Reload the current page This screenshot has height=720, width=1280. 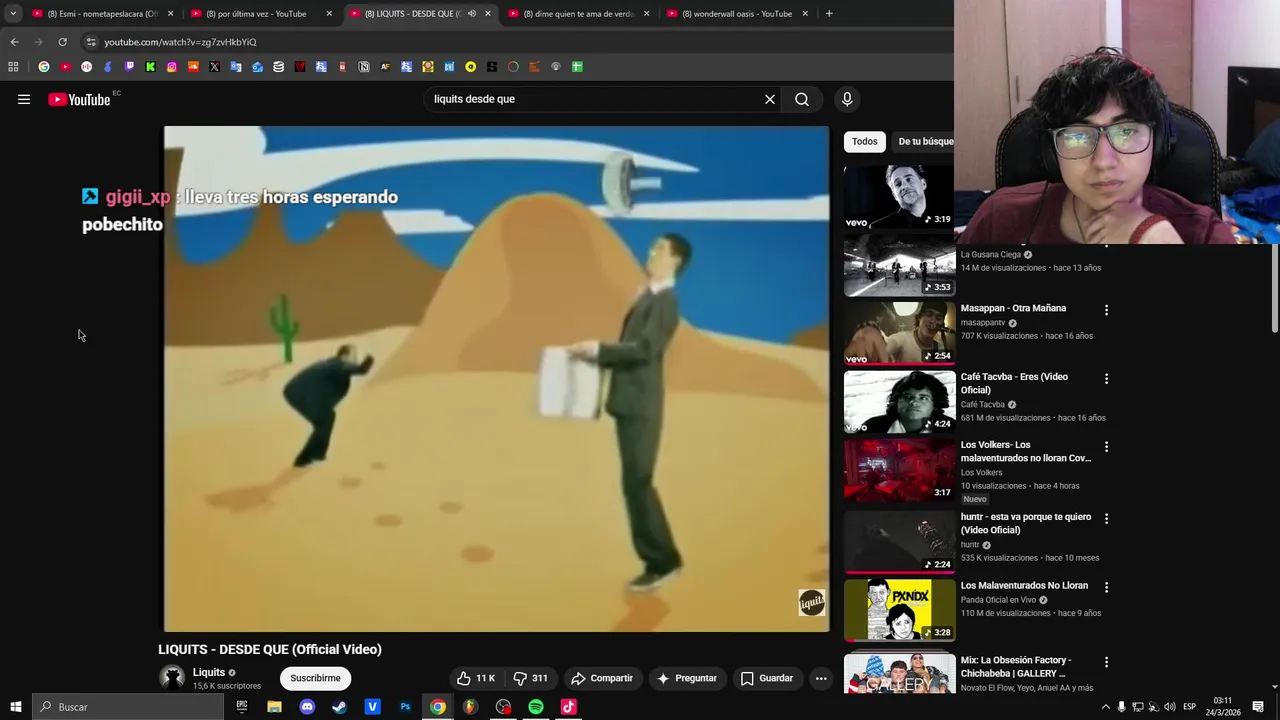(62, 42)
